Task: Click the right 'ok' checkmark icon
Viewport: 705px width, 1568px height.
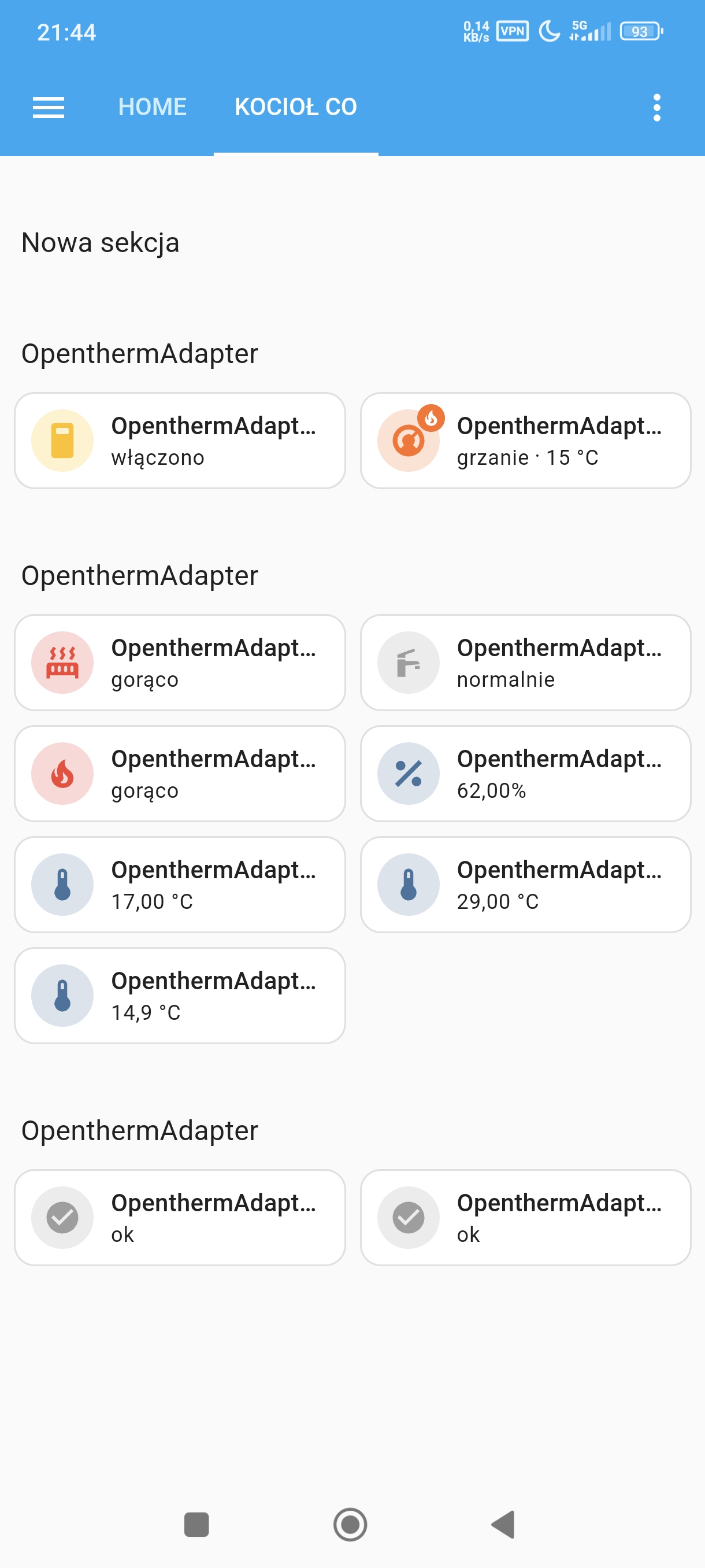Action: click(x=408, y=1218)
